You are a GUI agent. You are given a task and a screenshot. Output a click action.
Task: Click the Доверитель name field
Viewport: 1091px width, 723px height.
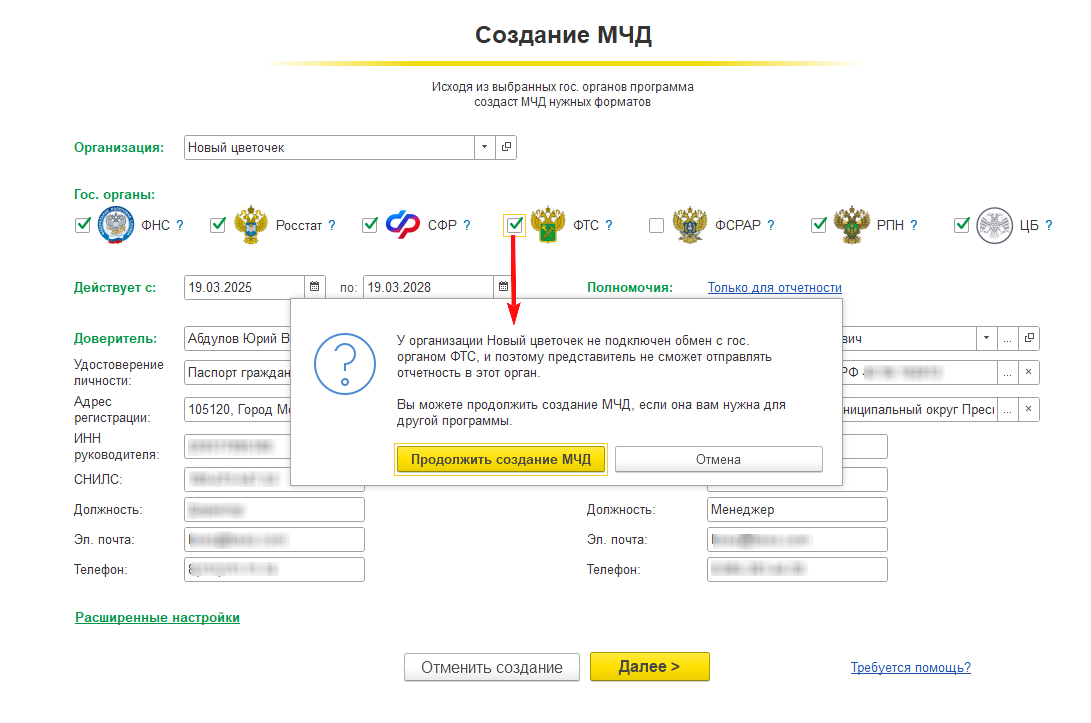point(237,338)
